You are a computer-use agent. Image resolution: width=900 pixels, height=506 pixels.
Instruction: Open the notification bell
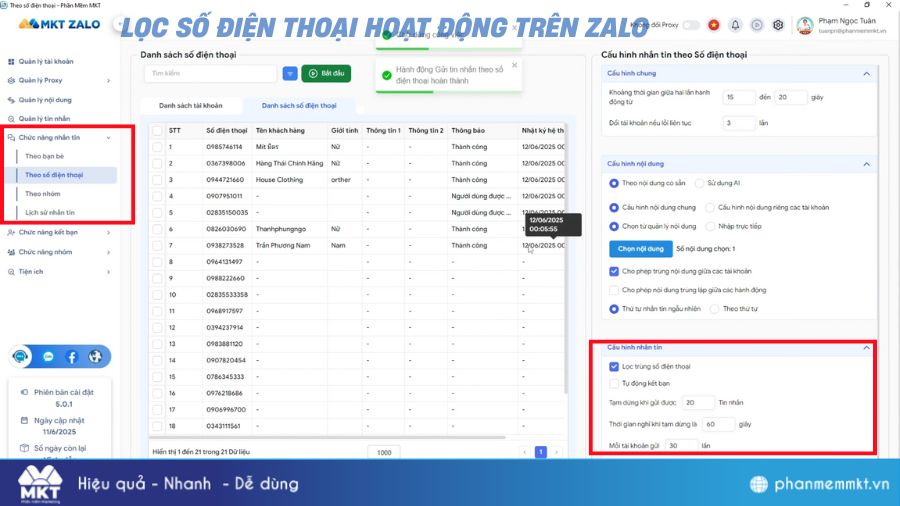[735, 25]
